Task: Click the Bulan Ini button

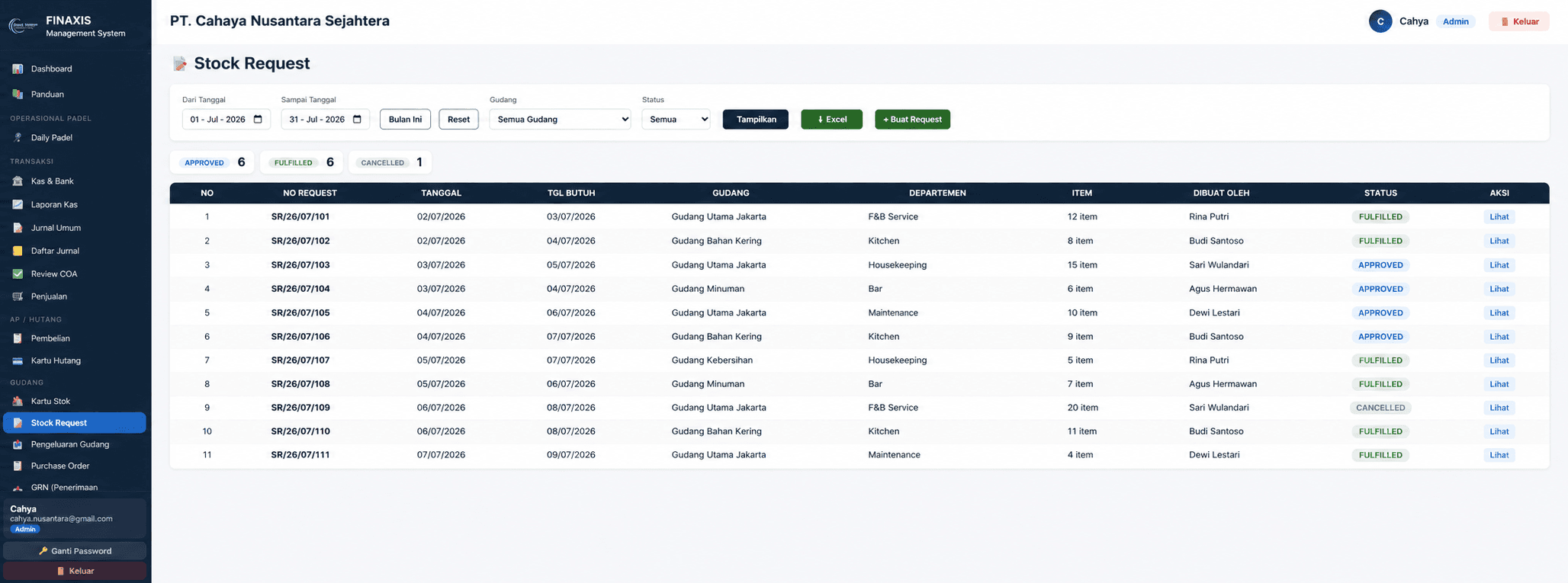Action: coord(405,119)
